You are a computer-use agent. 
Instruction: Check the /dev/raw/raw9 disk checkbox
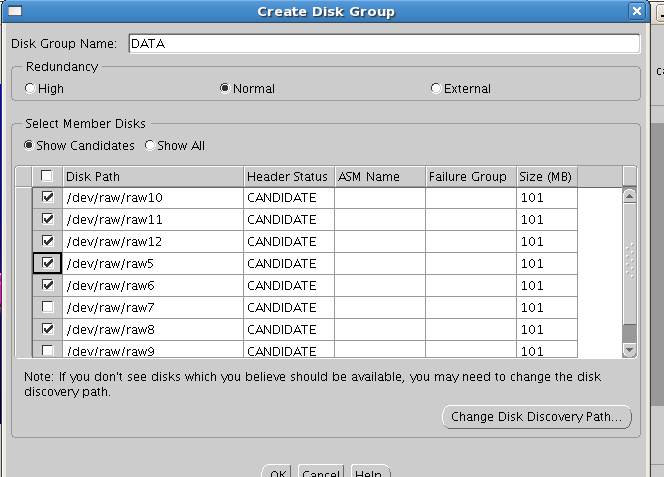48,350
